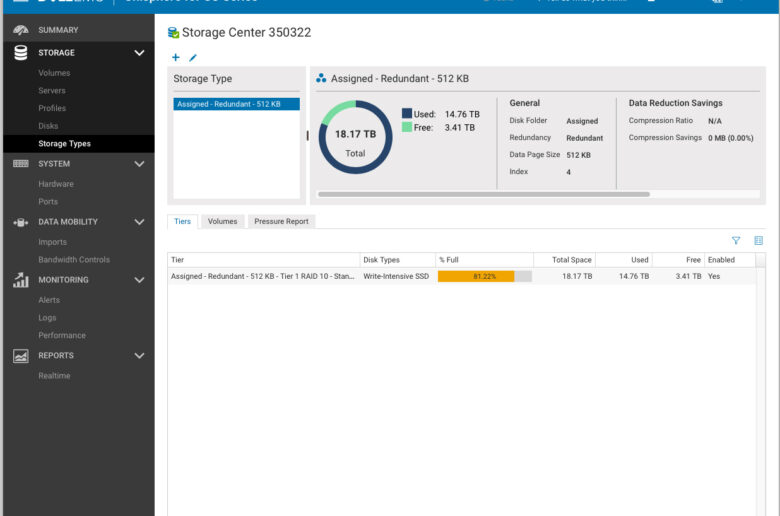Open Hardware under System
This screenshot has height=516, width=780.
pyautogui.click(x=56, y=184)
